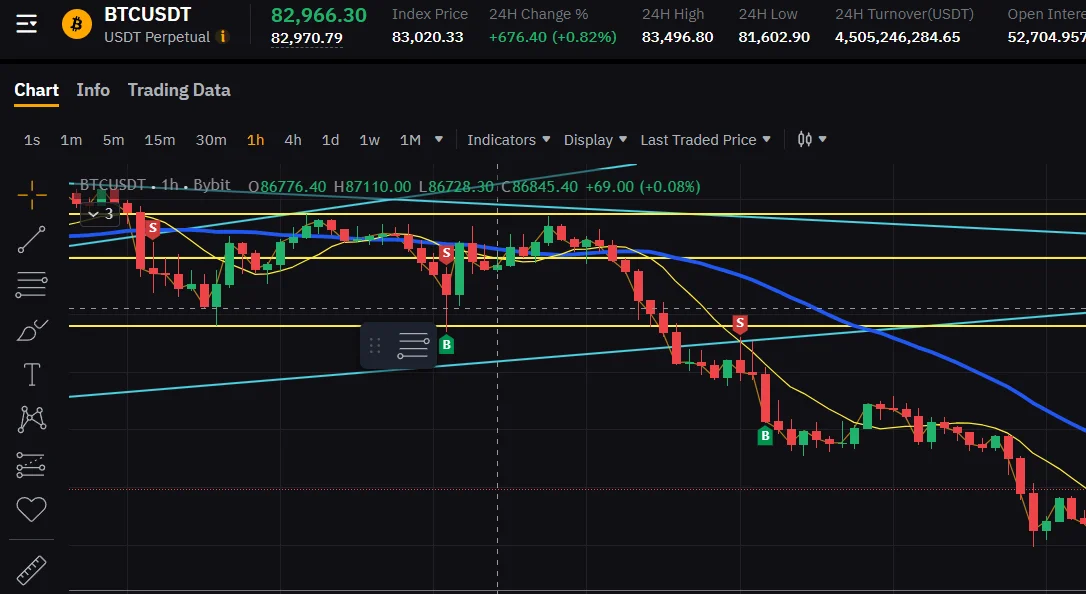
Task: Click the Bitcoin coin logo
Action: point(76,25)
